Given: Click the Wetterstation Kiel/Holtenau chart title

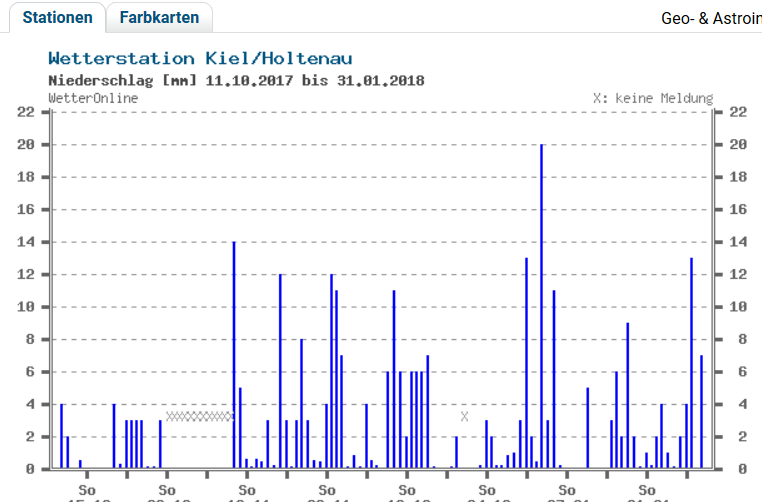Looking at the screenshot, I should (200, 59).
